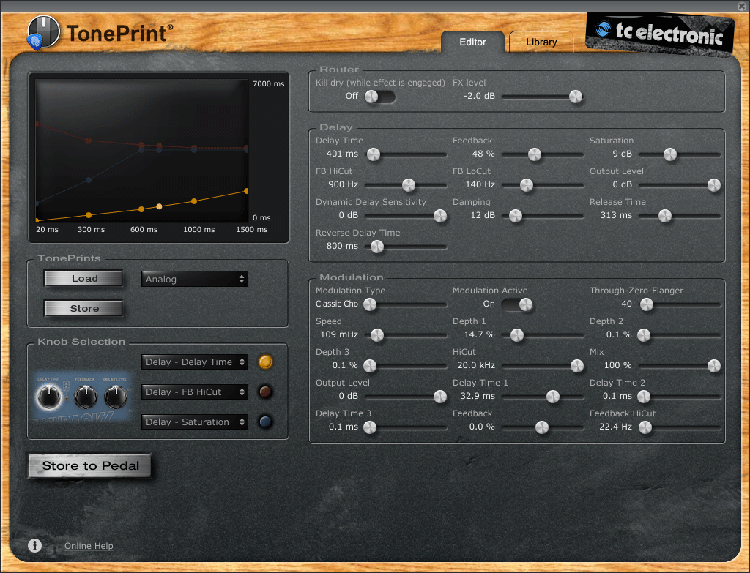Click the info icon beside Online Help
Viewport: 750px width, 573px height.
click(35, 545)
